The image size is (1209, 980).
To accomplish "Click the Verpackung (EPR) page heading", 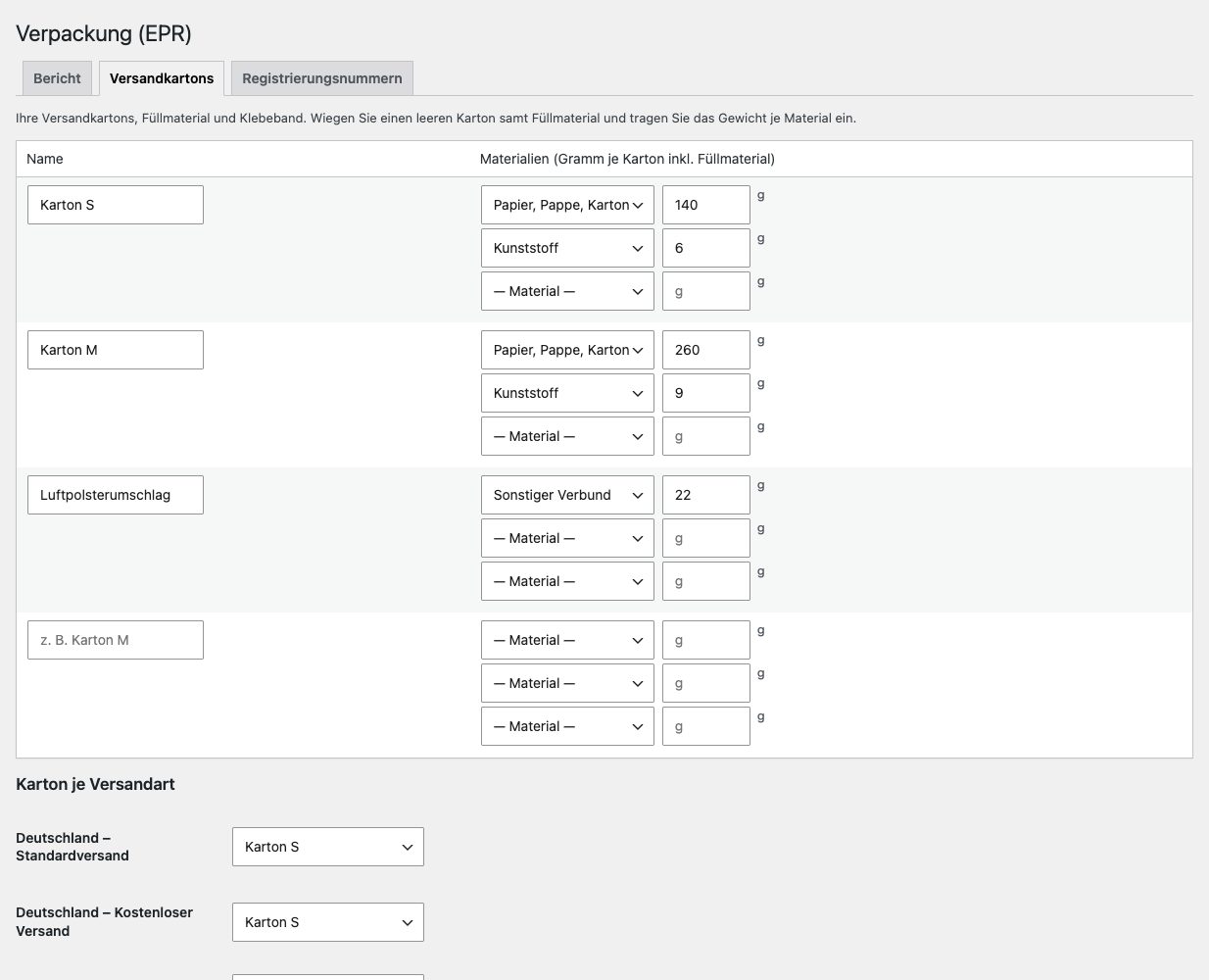I will pos(104,33).
